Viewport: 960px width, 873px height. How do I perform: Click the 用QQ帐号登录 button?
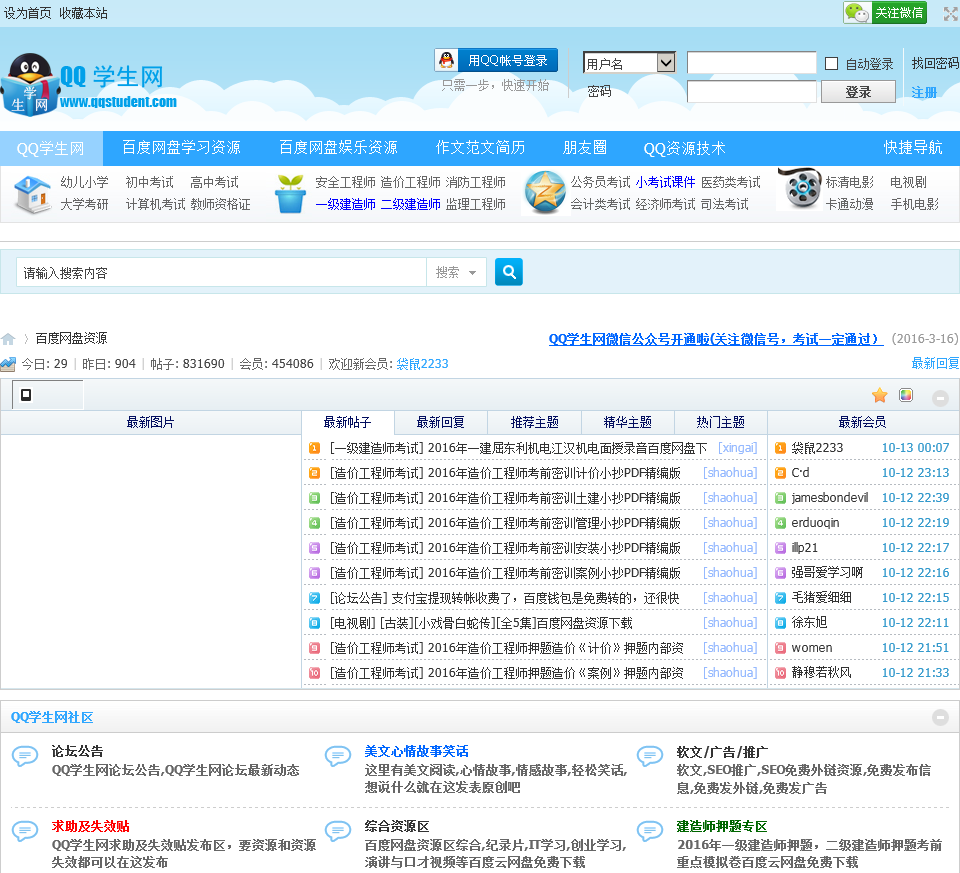pyautogui.click(x=496, y=60)
